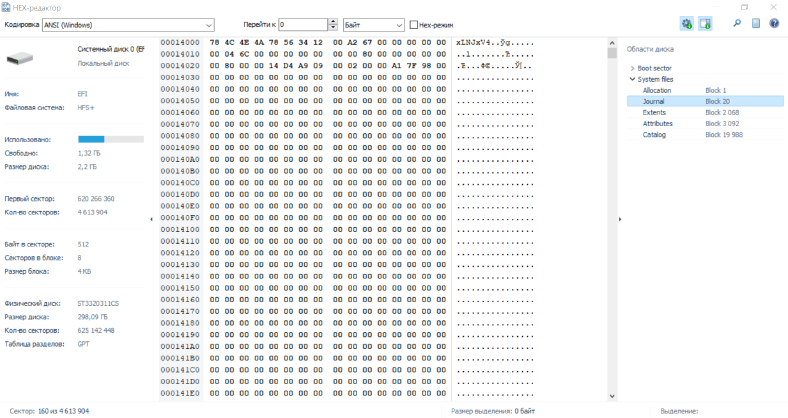Click the HEX editor app icon in the title bar
The image size is (788, 418).
6,8
